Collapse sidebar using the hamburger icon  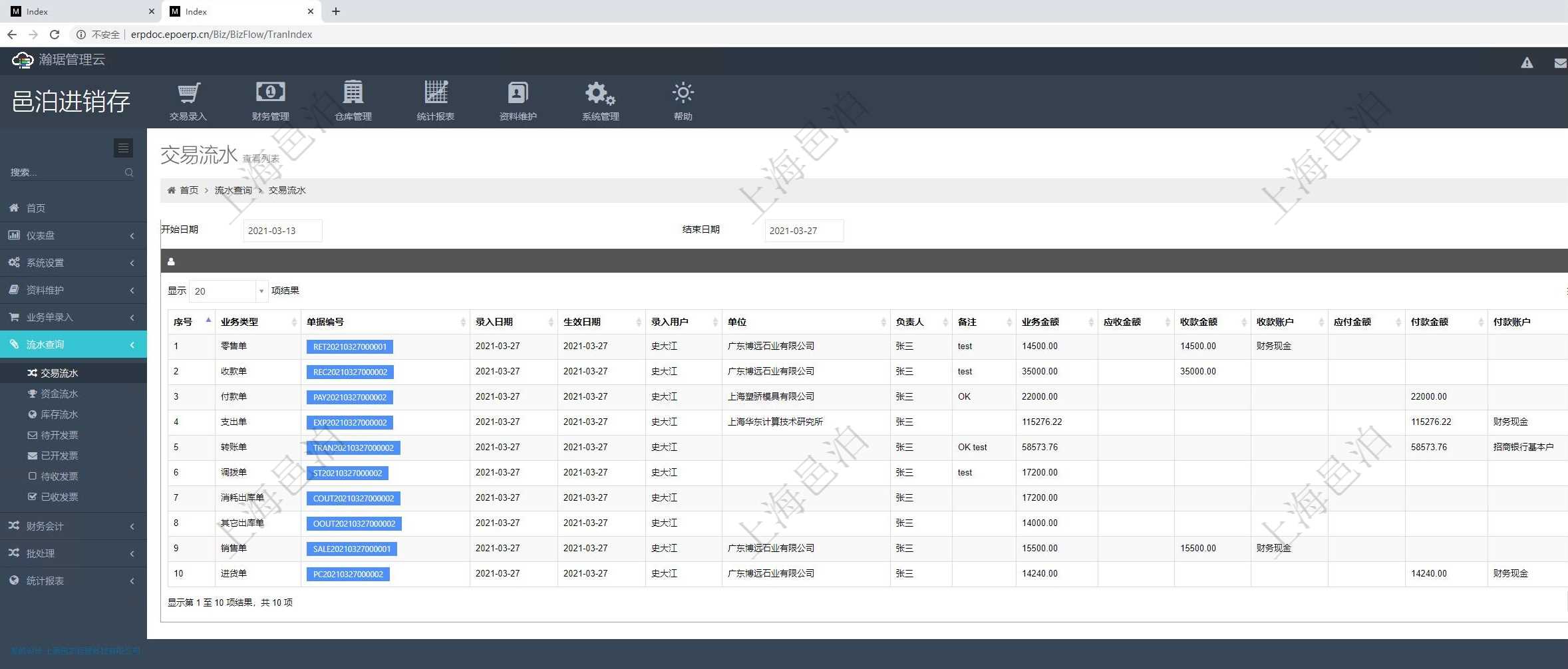tap(123, 148)
